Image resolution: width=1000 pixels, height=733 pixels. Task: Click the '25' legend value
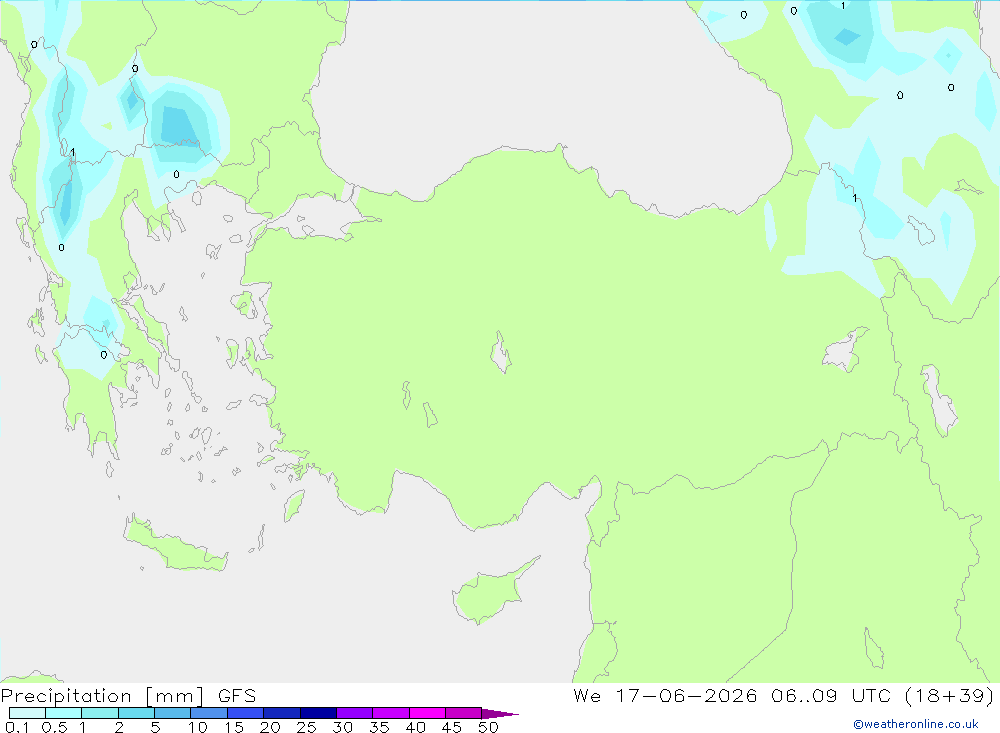tap(307, 727)
